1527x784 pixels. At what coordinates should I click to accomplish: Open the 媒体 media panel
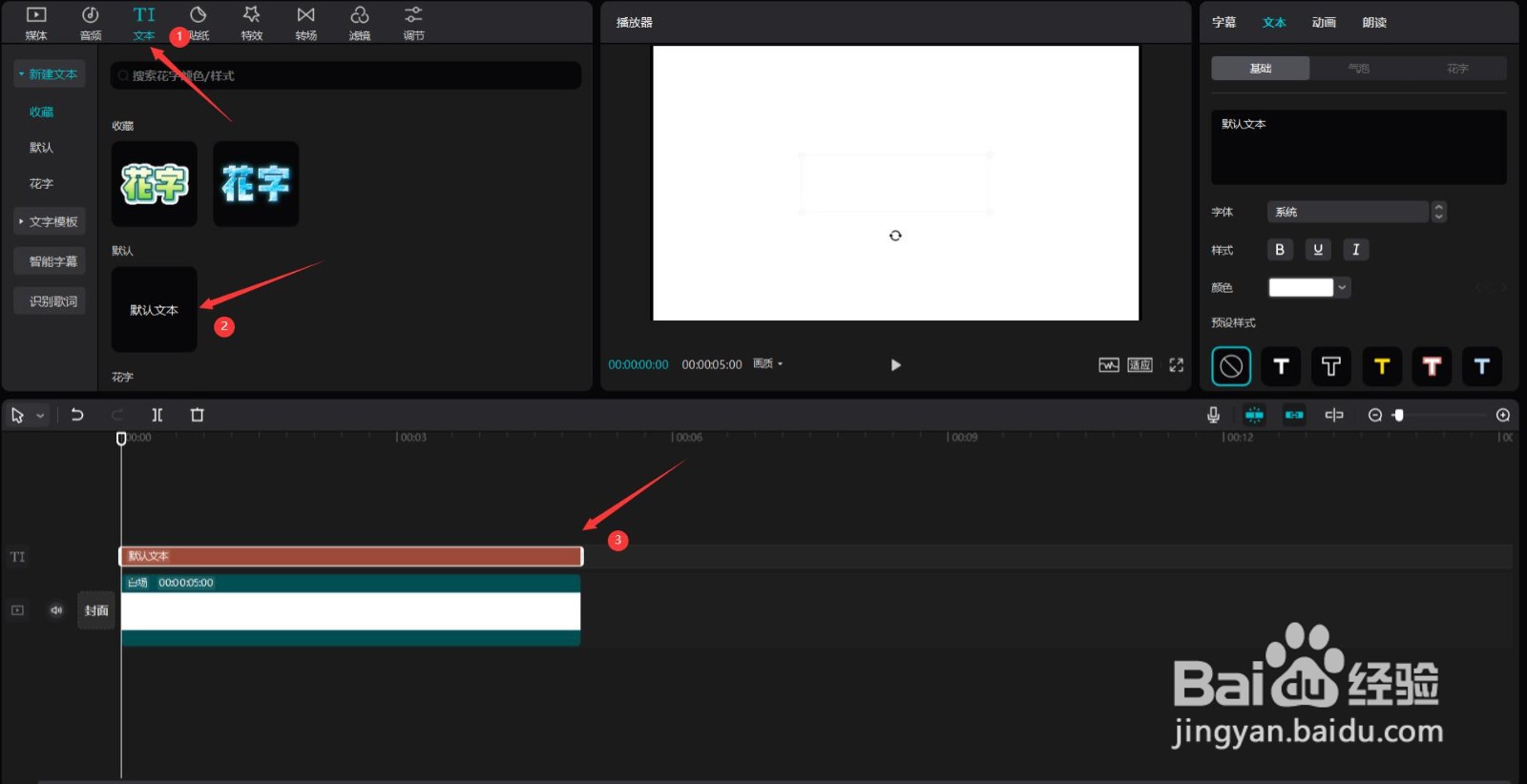36,23
